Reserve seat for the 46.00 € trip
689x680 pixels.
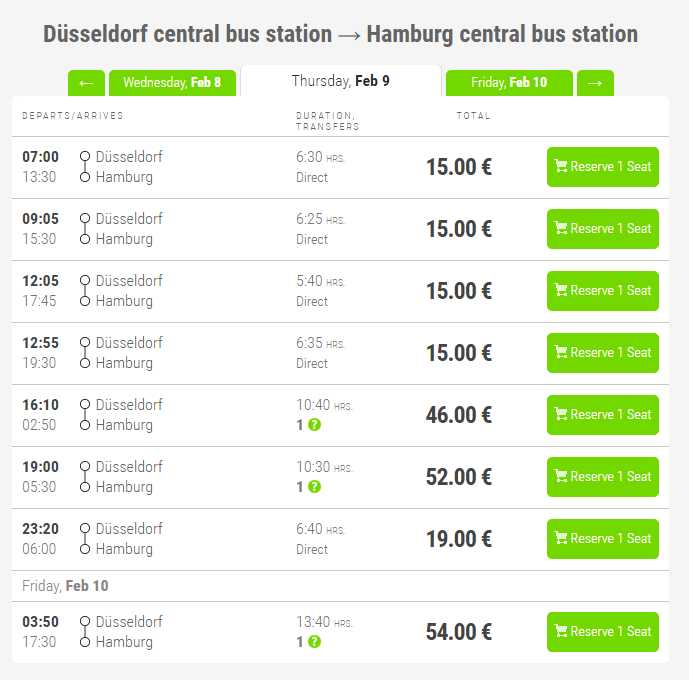click(x=602, y=415)
